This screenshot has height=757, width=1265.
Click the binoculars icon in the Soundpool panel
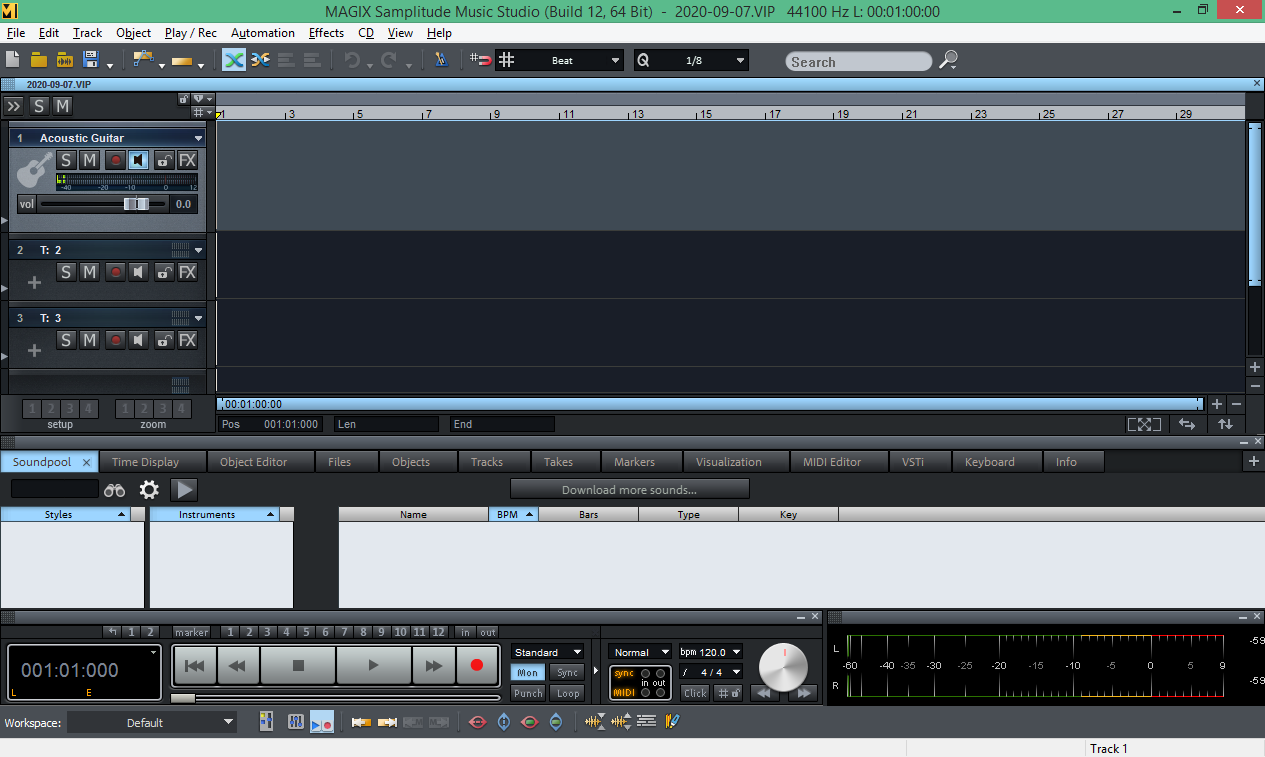[114, 489]
